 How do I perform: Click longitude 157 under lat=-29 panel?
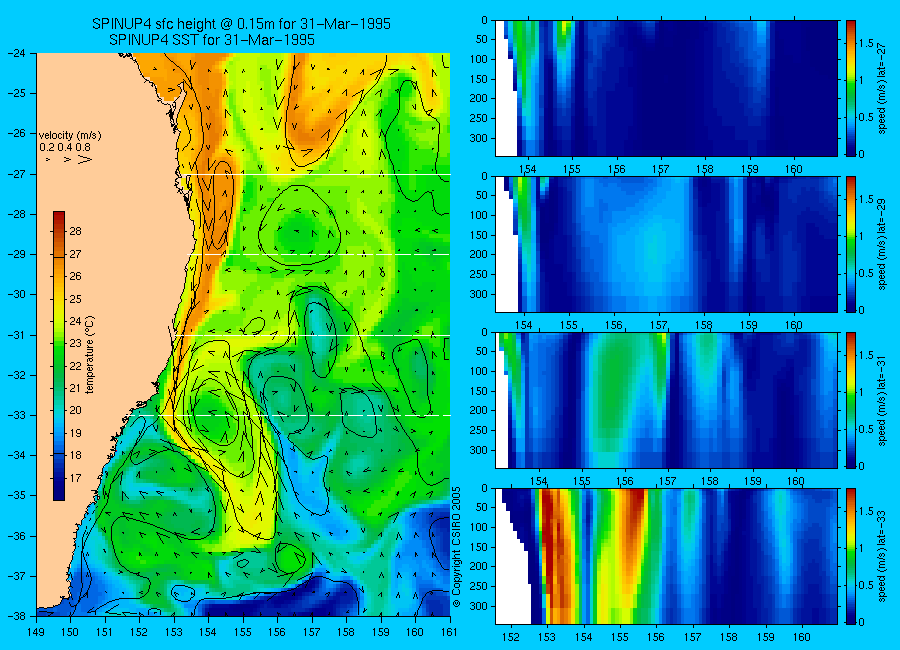point(659,325)
